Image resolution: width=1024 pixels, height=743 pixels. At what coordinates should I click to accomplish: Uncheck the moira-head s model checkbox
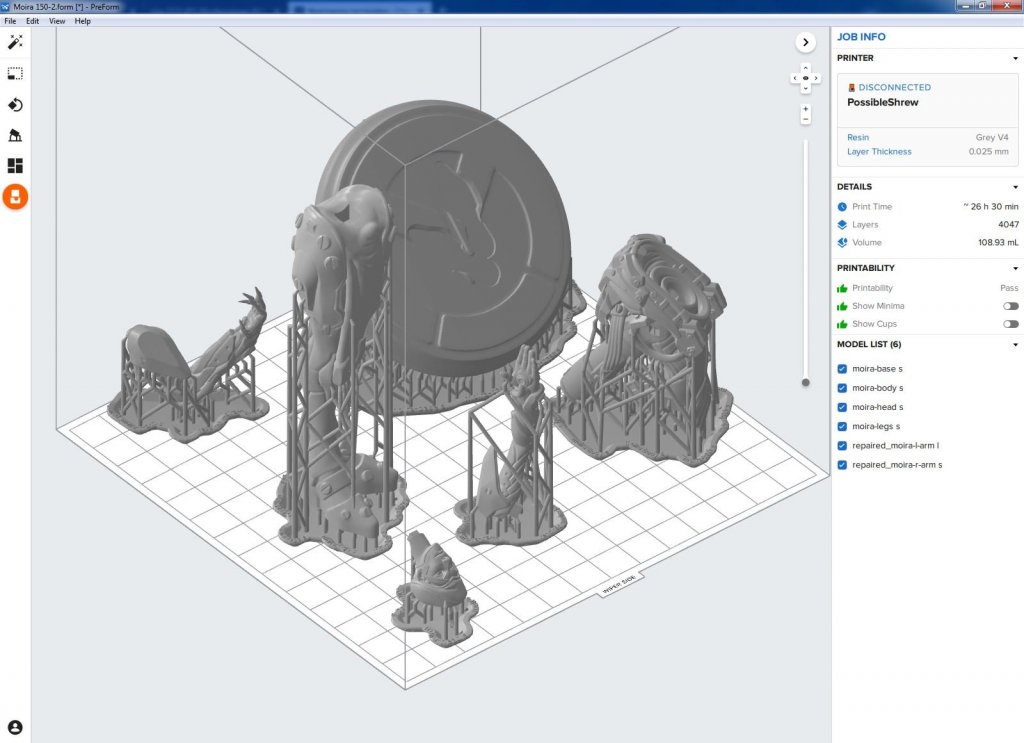842,407
